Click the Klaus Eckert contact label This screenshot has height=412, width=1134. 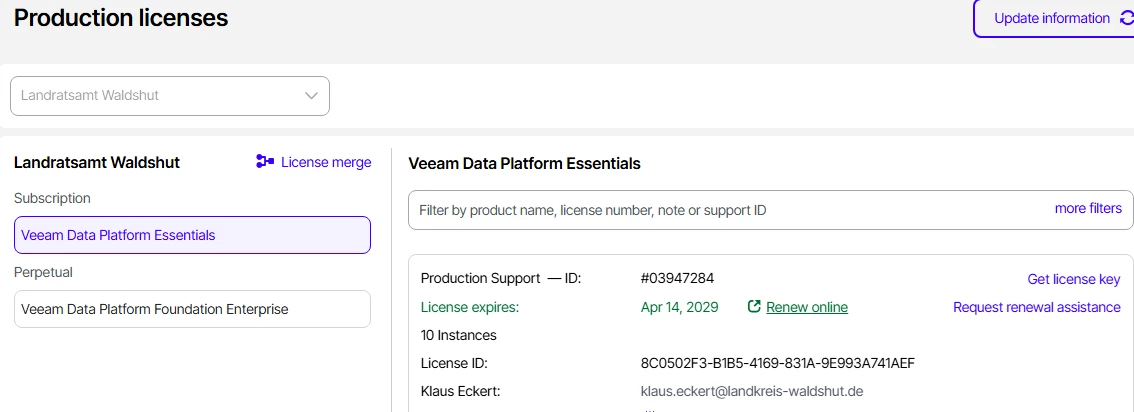pos(461,391)
